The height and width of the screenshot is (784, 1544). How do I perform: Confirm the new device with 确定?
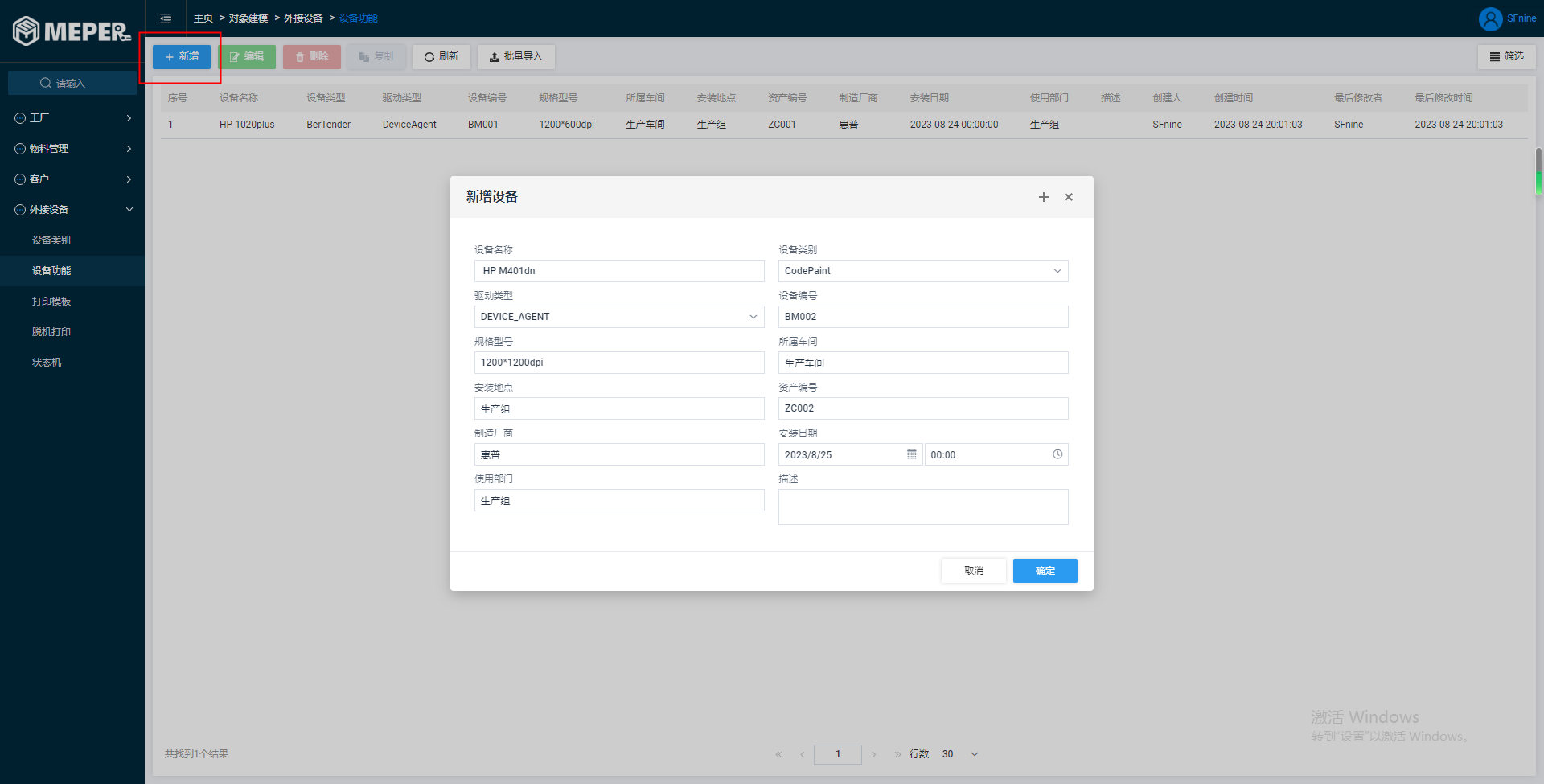point(1045,571)
